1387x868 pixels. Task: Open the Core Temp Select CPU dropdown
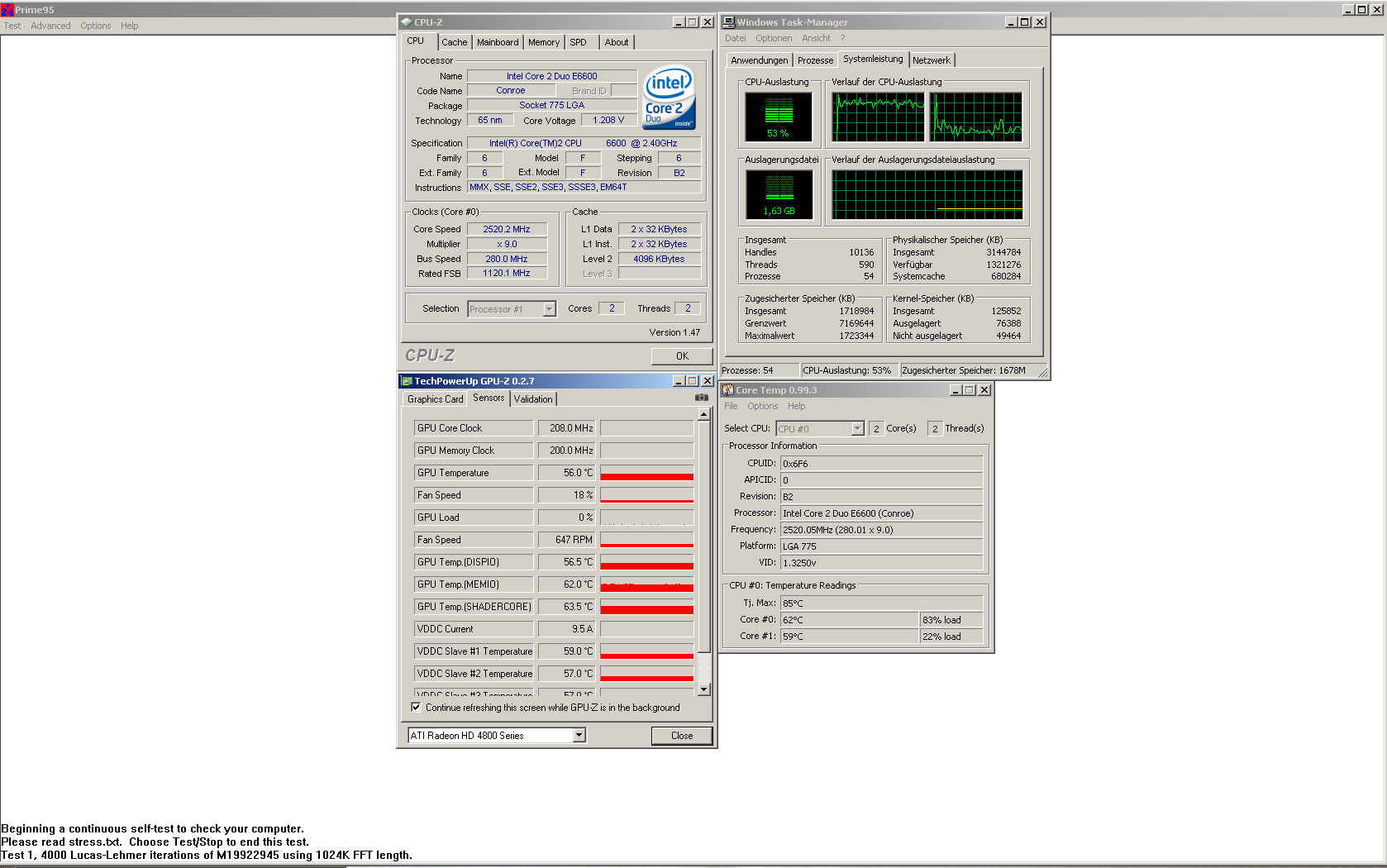(857, 428)
